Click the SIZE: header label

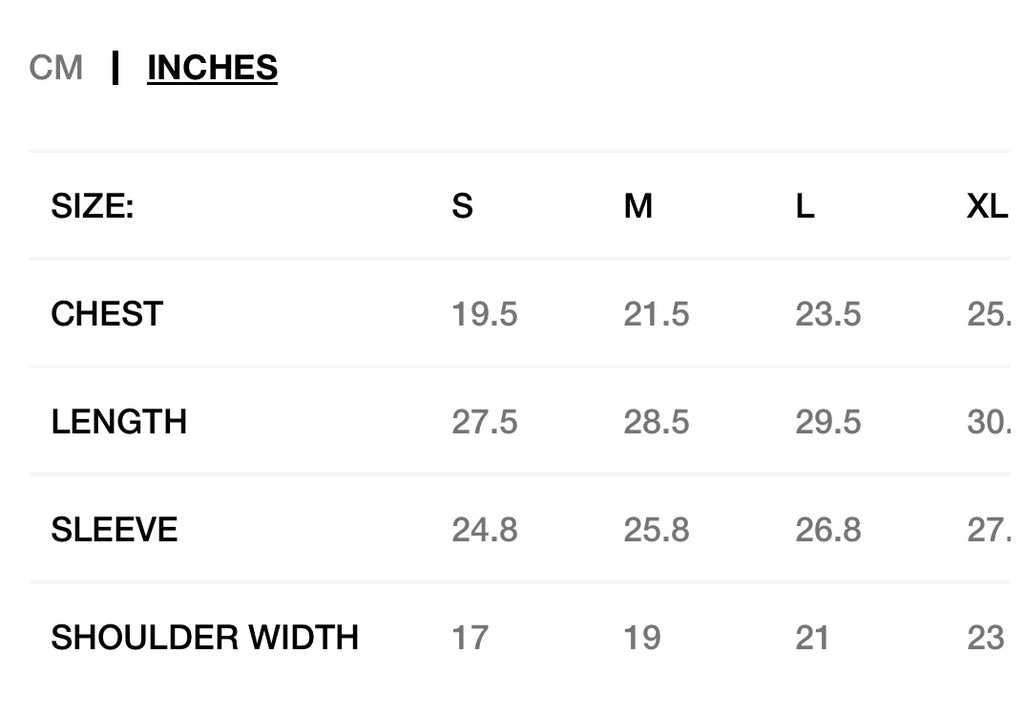pyautogui.click(x=92, y=207)
